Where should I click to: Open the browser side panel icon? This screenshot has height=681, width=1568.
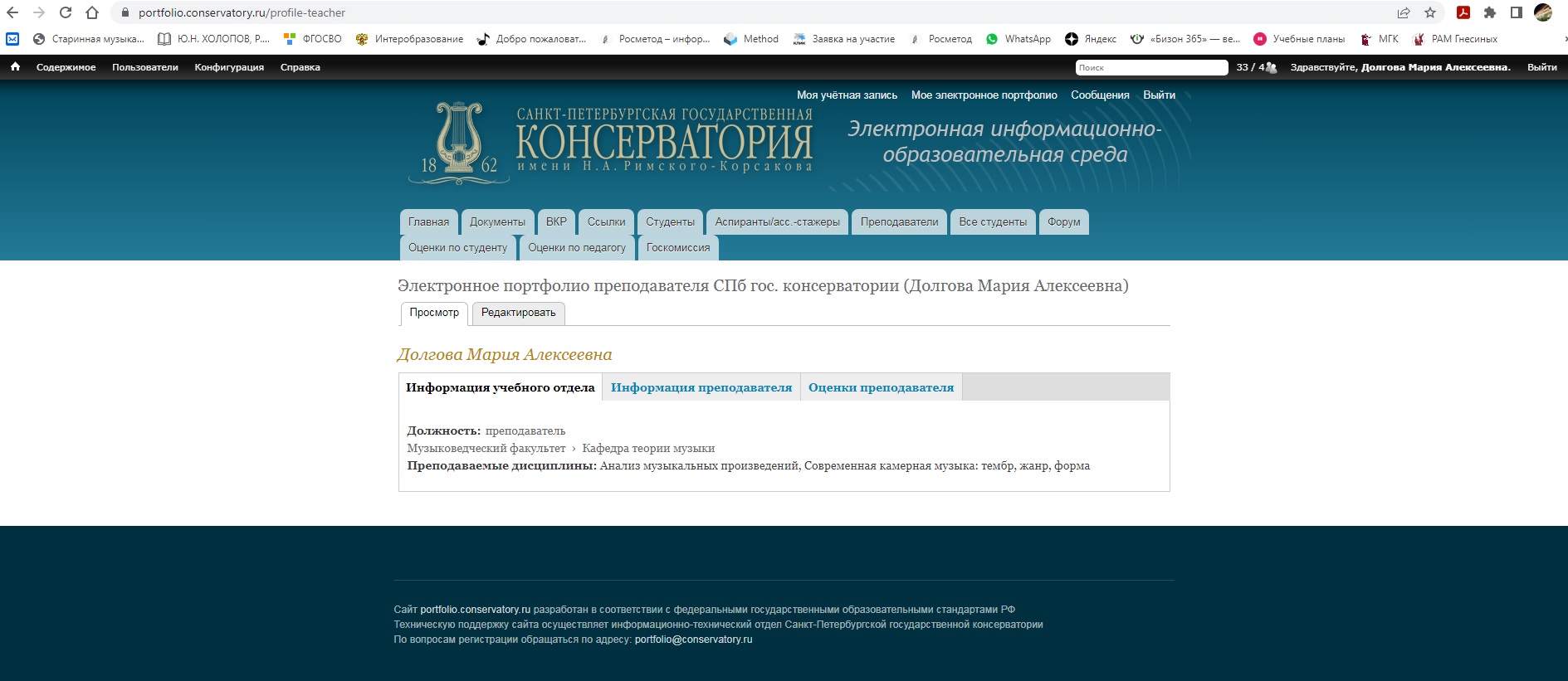coord(1516,12)
